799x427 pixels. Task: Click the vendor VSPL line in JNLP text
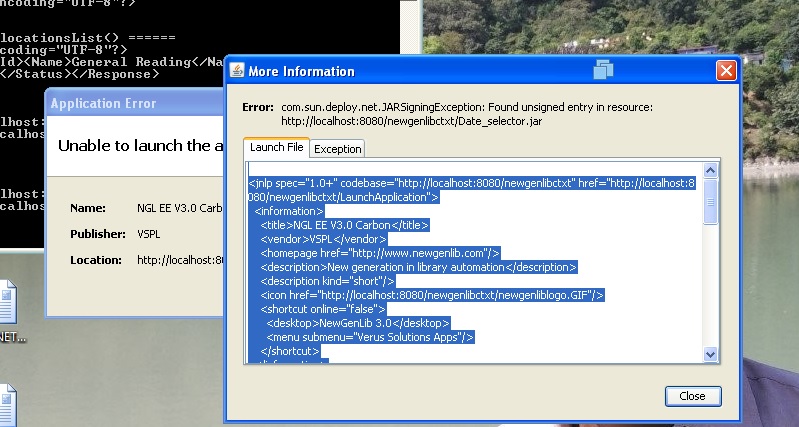click(x=324, y=240)
